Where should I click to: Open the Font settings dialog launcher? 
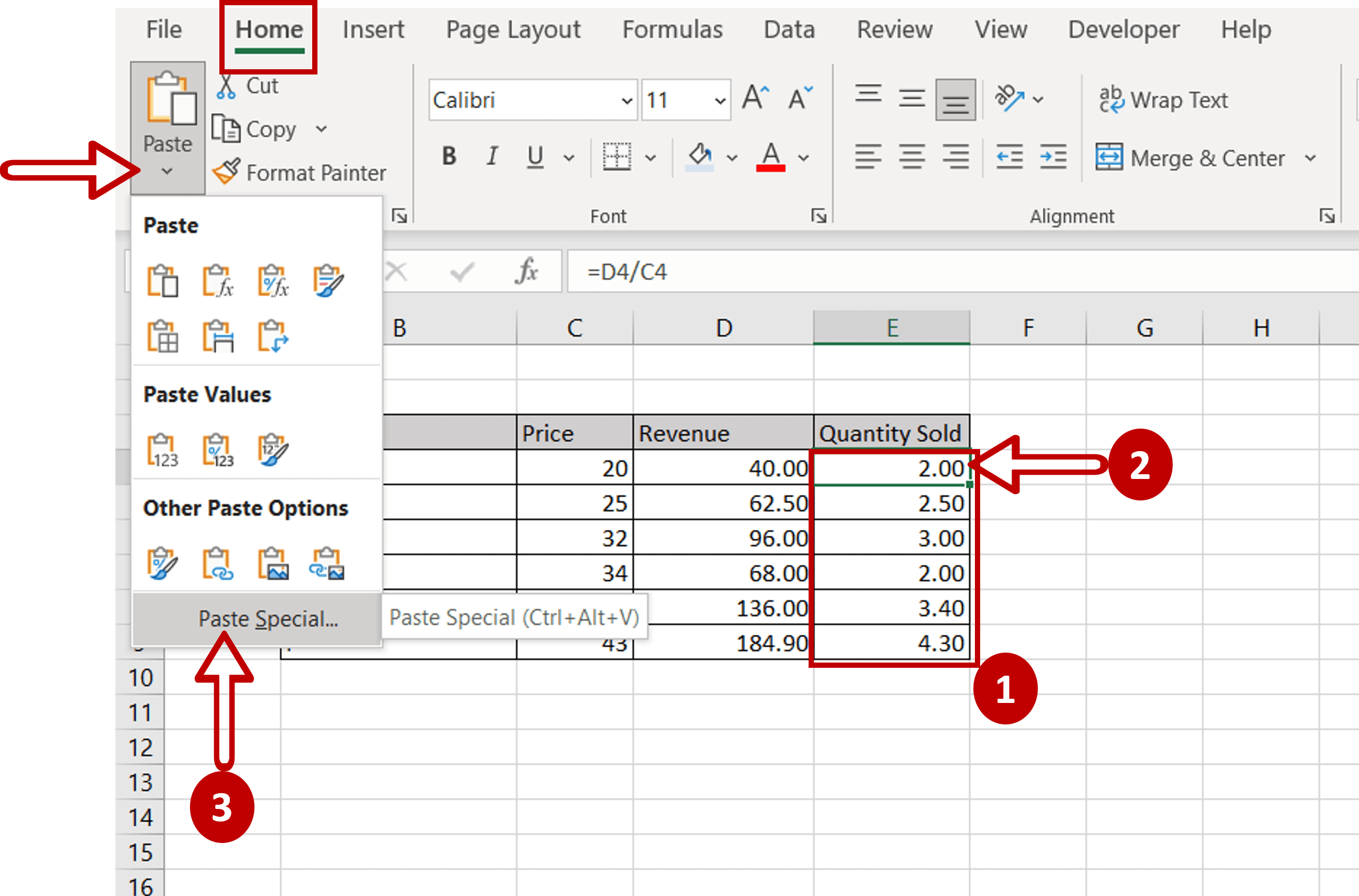(820, 216)
